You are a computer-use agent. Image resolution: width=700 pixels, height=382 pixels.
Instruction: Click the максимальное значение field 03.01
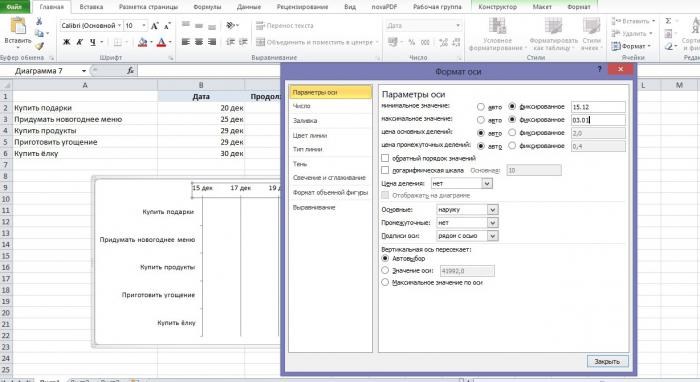[x=598, y=120]
